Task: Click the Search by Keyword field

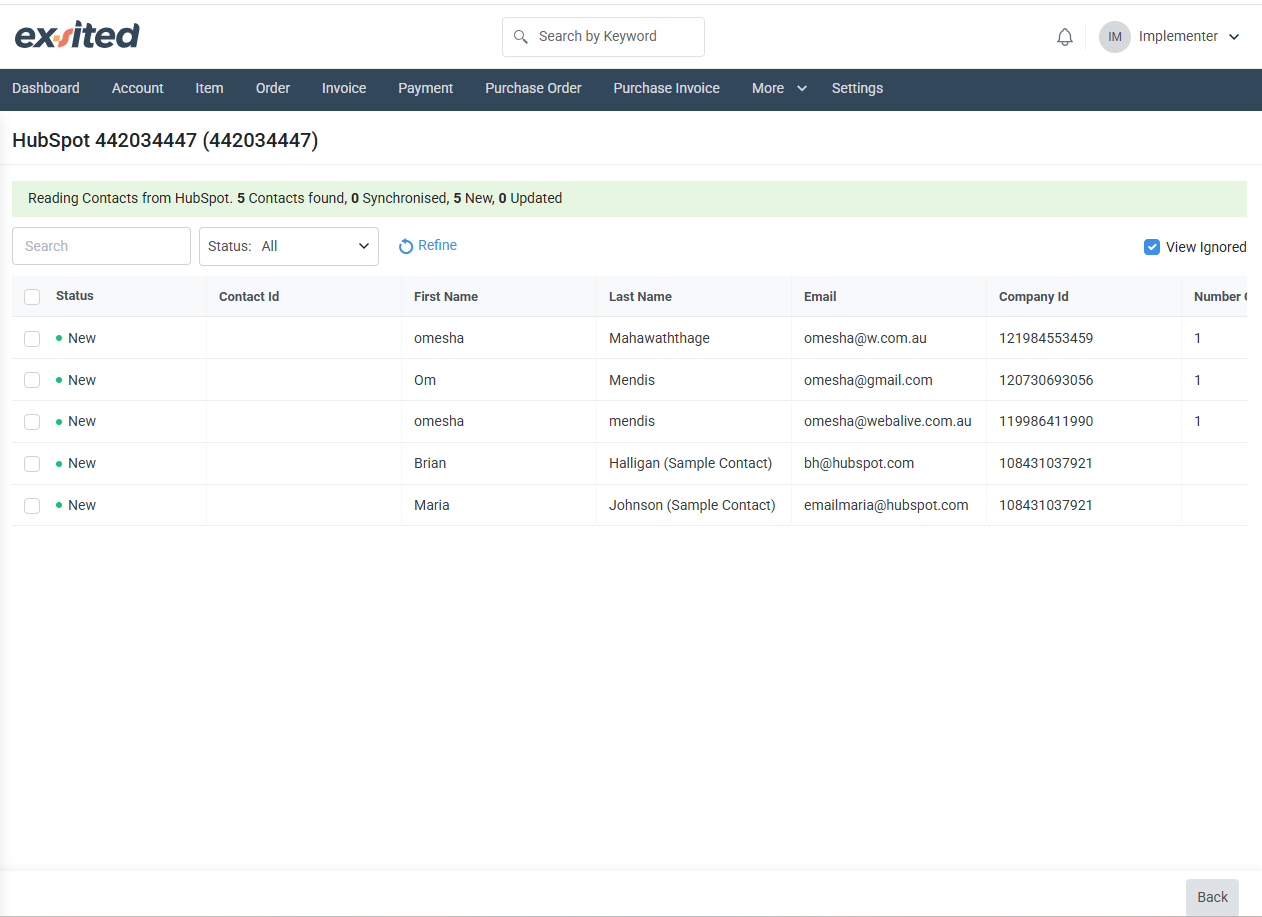Action: [x=603, y=37]
